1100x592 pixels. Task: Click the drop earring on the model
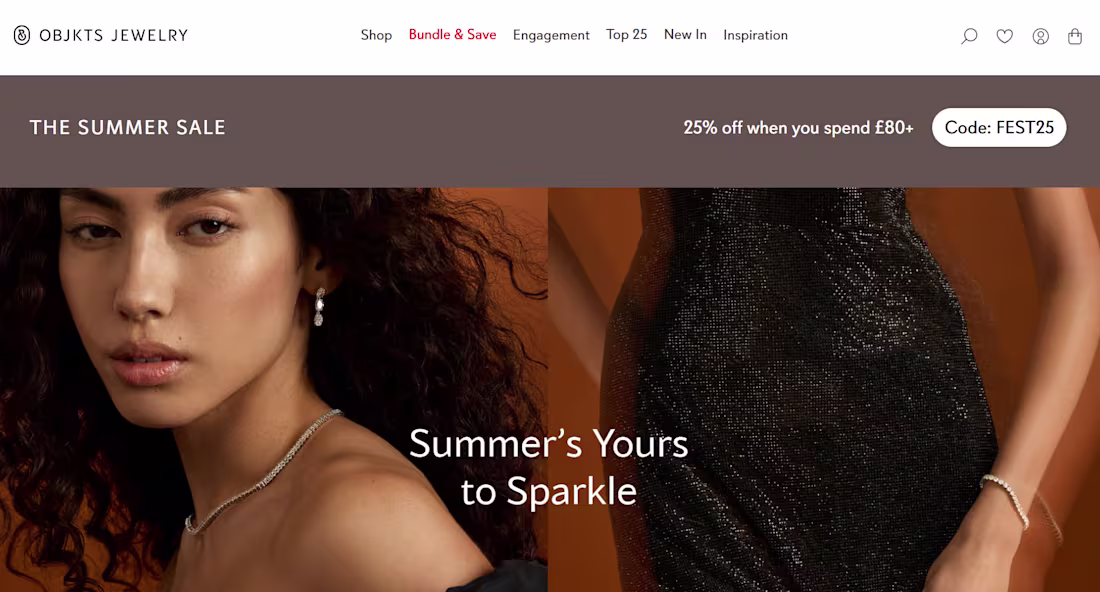coord(319,307)
